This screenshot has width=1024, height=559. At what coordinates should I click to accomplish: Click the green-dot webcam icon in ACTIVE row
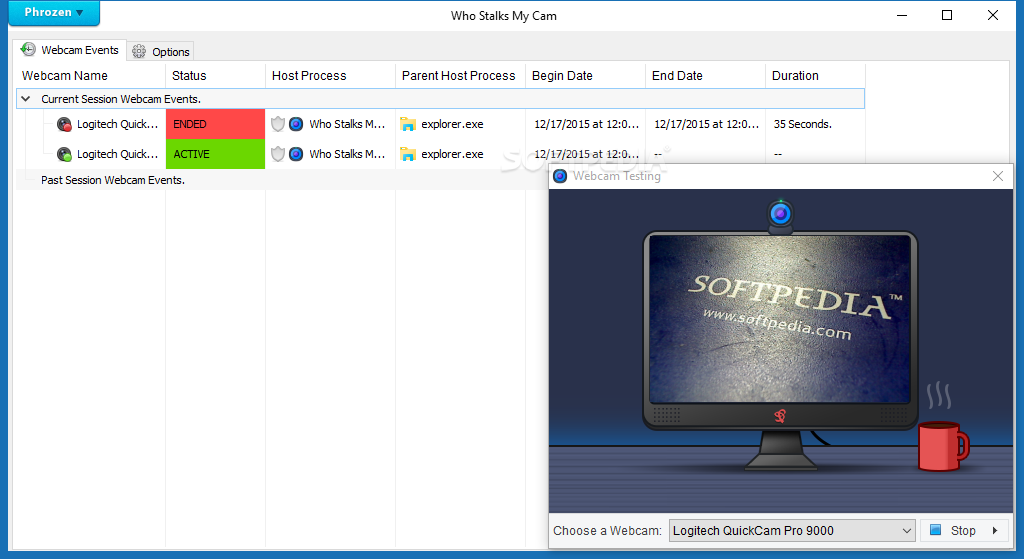pyautogui.click(x=64, y=154)
